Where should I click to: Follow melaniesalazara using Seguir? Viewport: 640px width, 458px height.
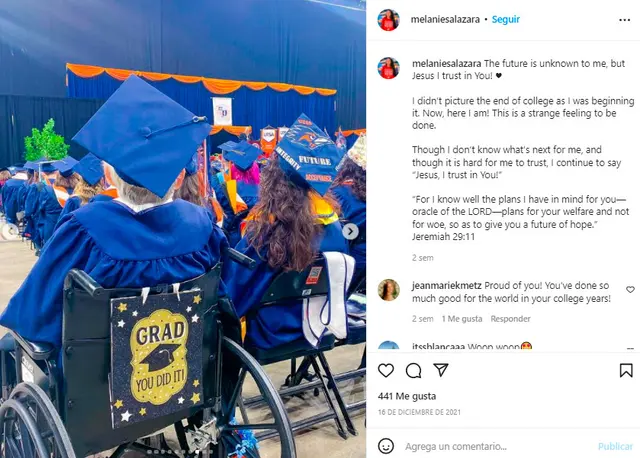click(506, 19)
